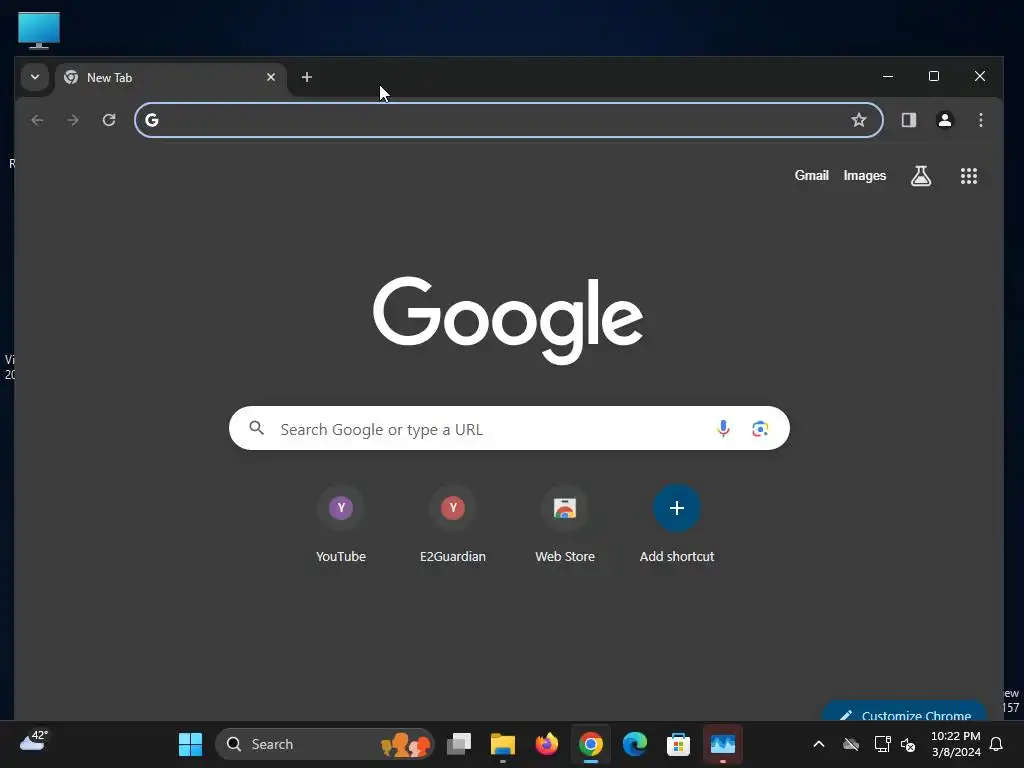Image resolution: width=1024 pixels, height=768 pixels.
Task: Select the New Tab tab
Action: [x=171, y=78]
